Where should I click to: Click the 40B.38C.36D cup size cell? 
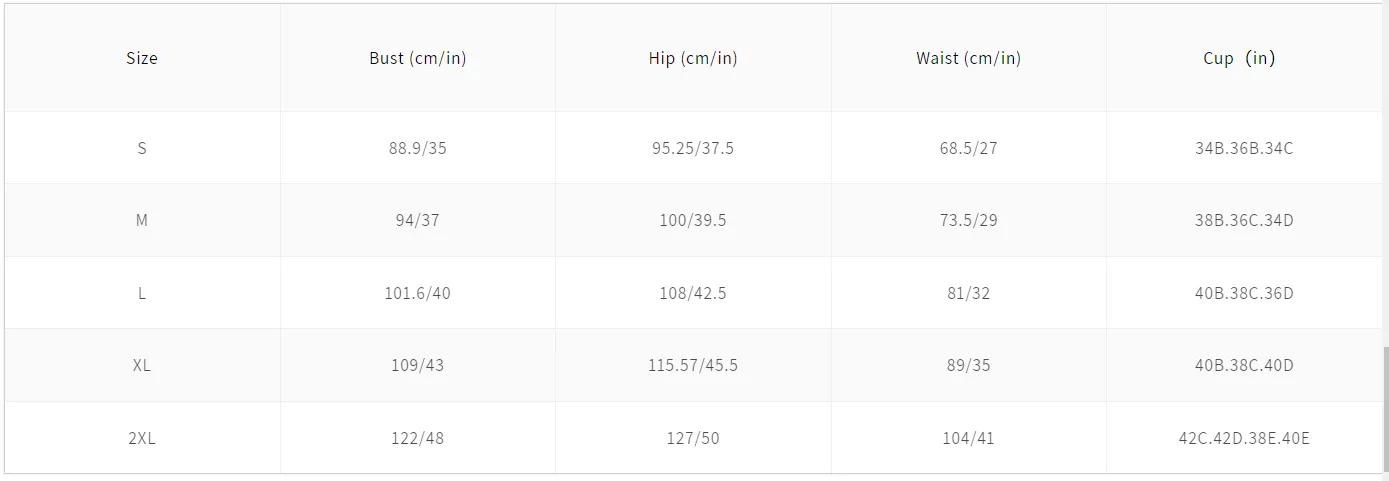pyautogui.click(x=1244, y=293)
